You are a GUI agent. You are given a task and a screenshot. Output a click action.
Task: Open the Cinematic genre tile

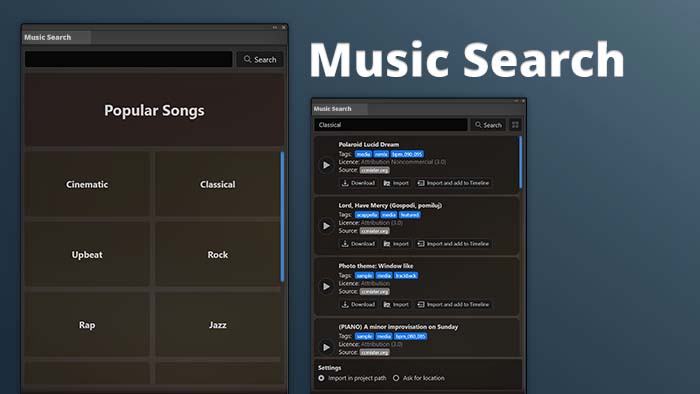(x=87, y=184)
